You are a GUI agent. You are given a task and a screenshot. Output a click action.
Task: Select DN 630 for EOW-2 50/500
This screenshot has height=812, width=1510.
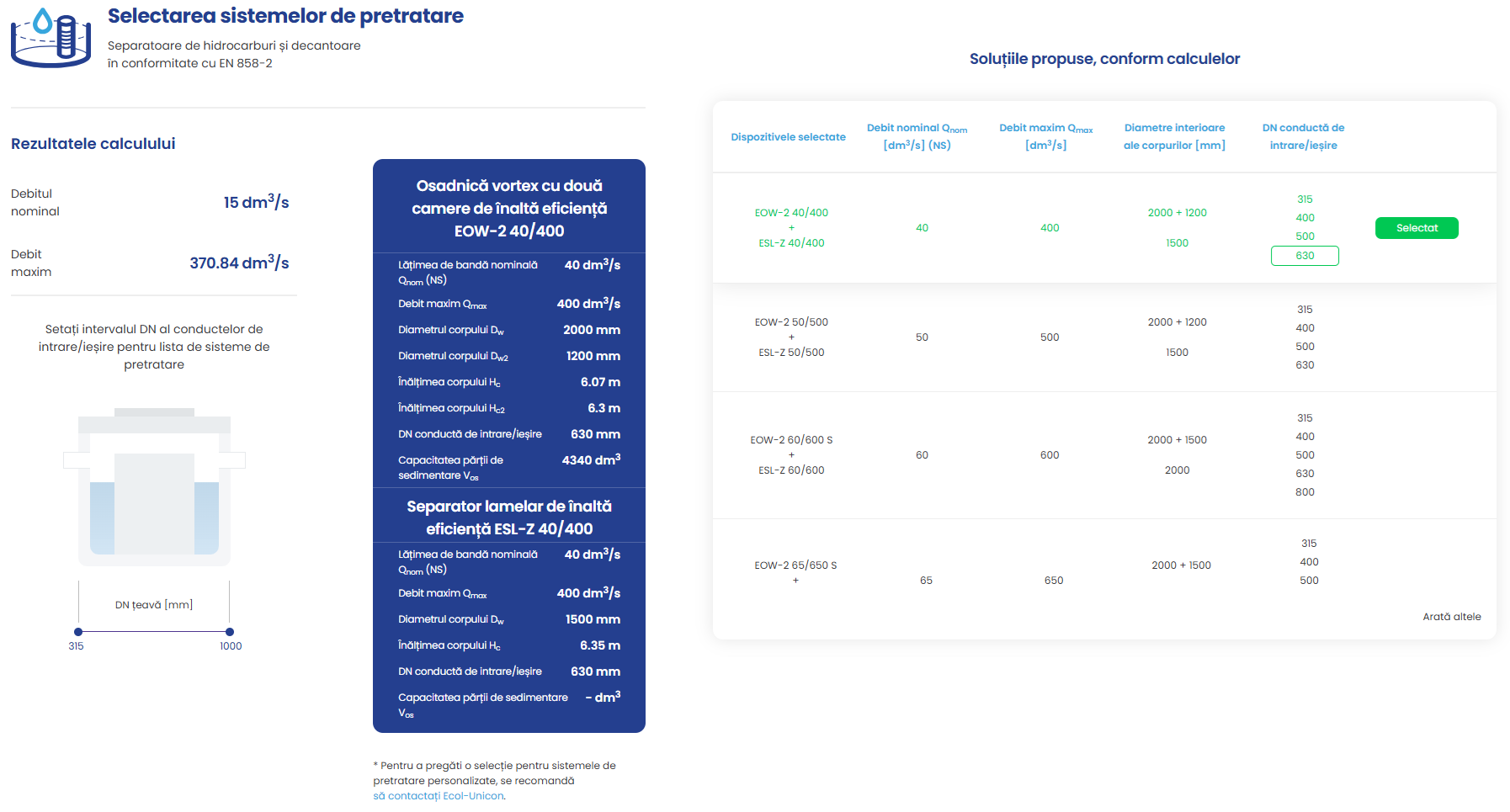pos(1305,364)
